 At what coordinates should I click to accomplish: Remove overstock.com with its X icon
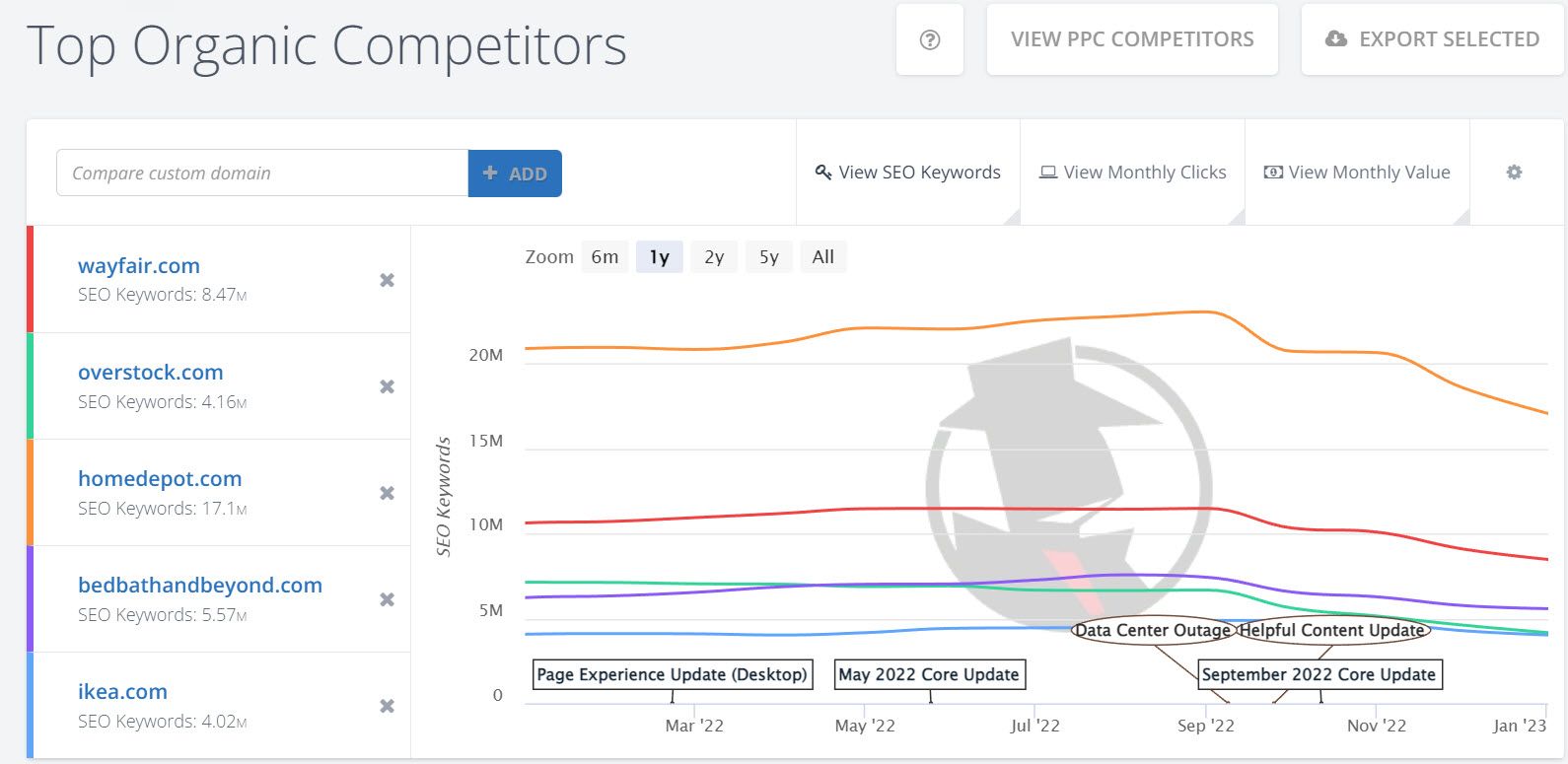387,386
